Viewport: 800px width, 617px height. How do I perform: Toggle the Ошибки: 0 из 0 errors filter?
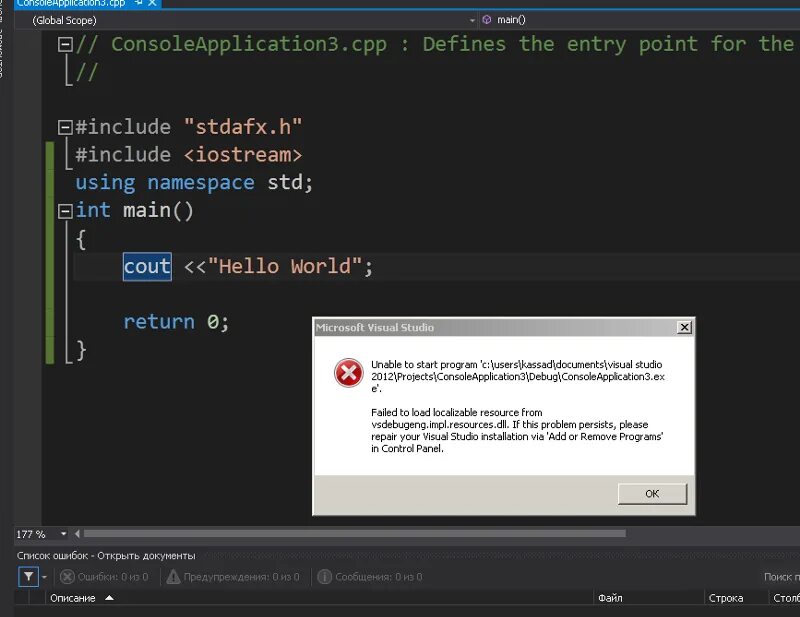pyautogui.click(x=104, y=577)
